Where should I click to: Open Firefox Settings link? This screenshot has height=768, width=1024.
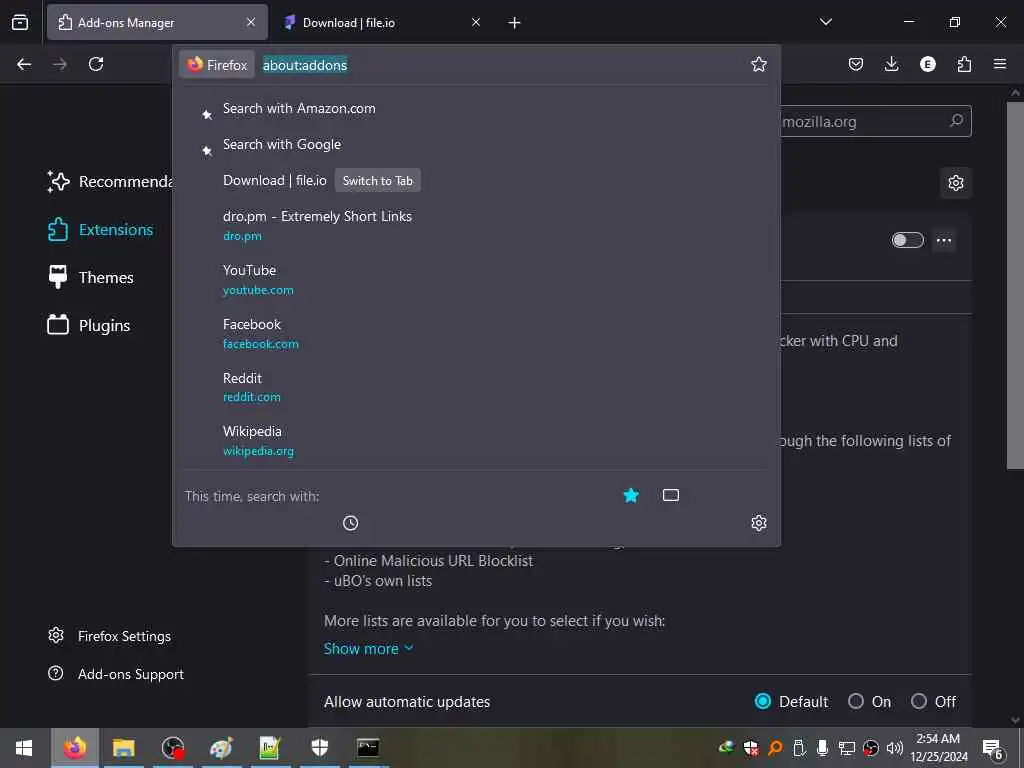110,636
